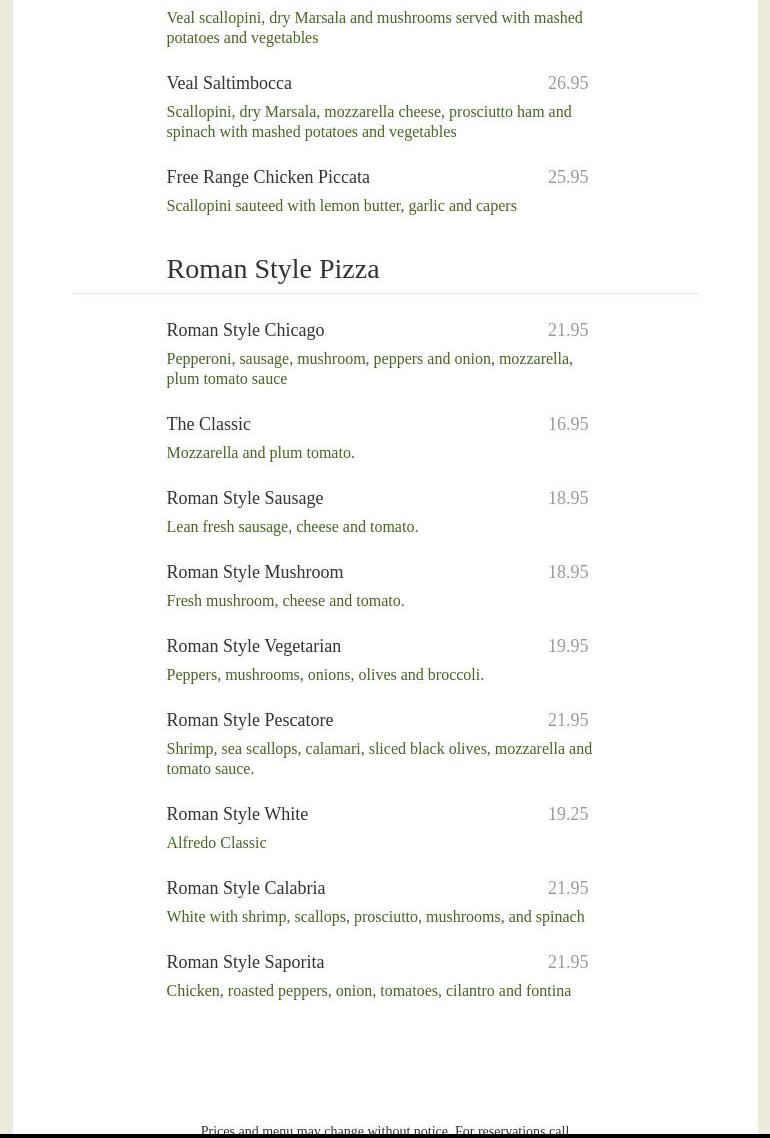Select the Roman Style Calabria item

tap(245, 888)
